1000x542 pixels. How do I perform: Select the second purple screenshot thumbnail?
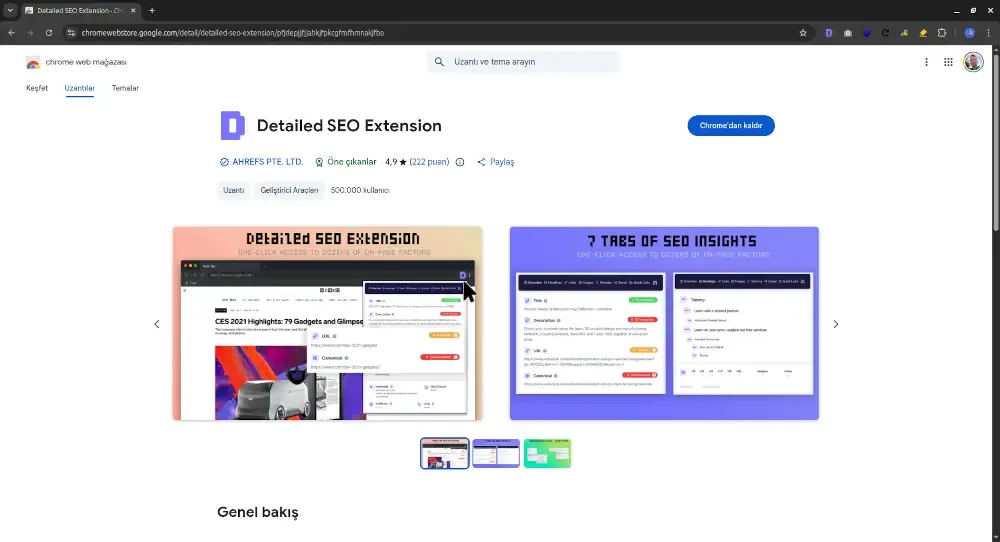point(496,453)
